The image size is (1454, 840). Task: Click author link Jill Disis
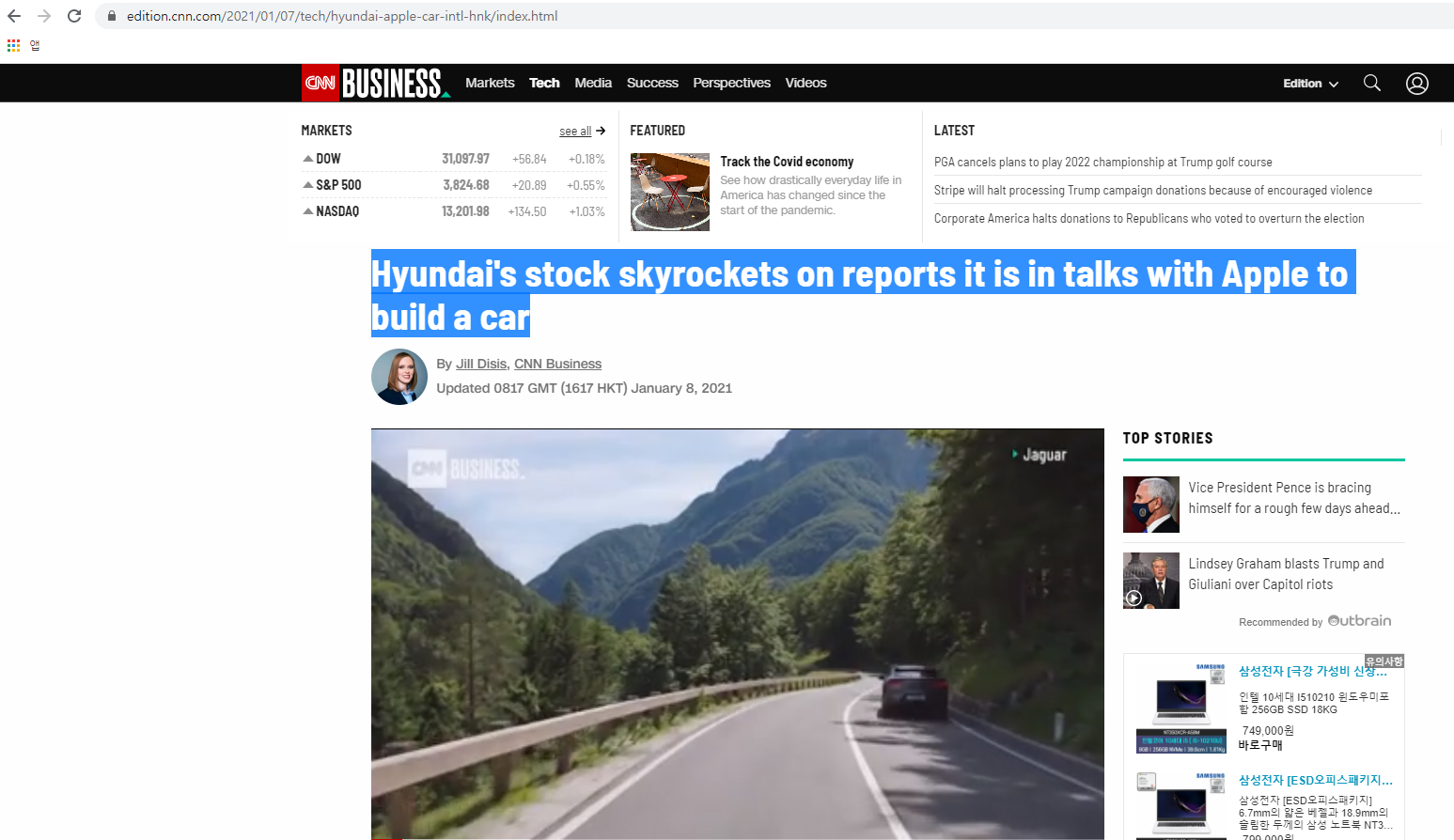(x=482, y=364)
